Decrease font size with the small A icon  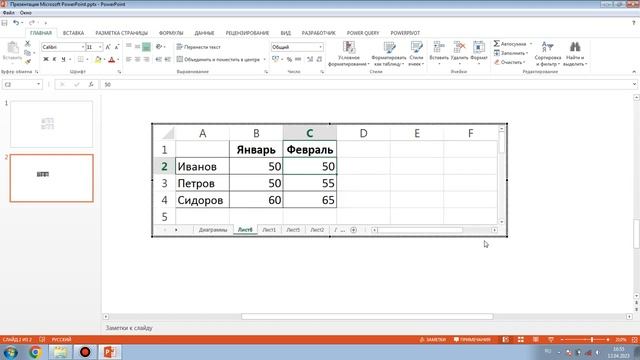[116, 47]
